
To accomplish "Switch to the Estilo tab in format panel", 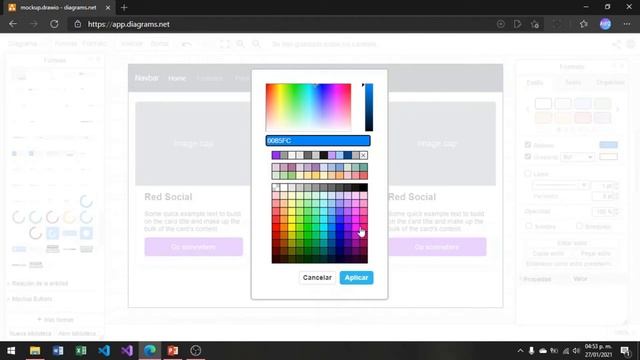I will click(x=534, y=82).
